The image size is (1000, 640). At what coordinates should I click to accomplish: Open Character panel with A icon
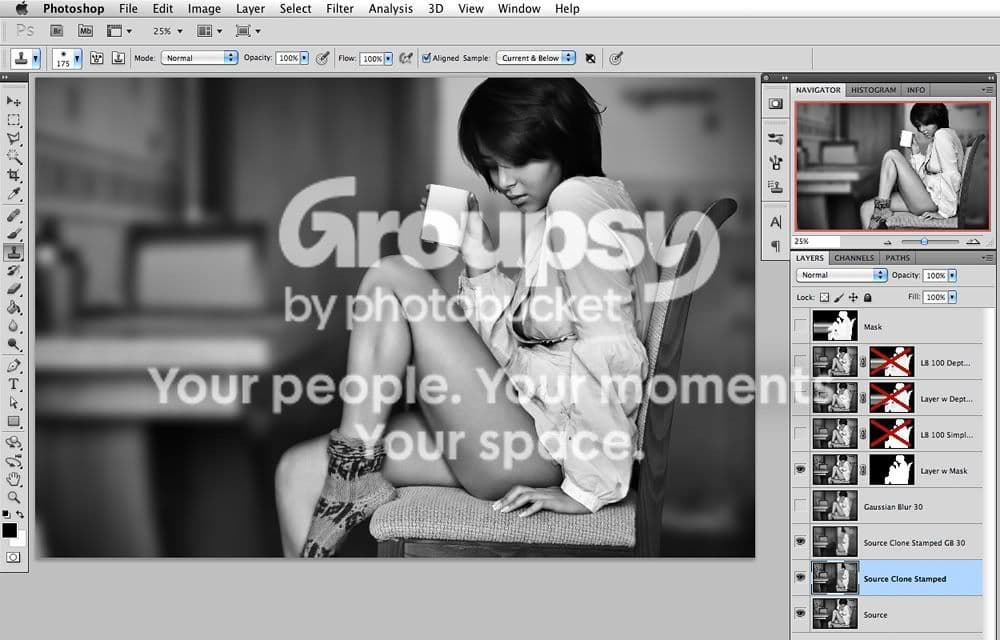776,222
